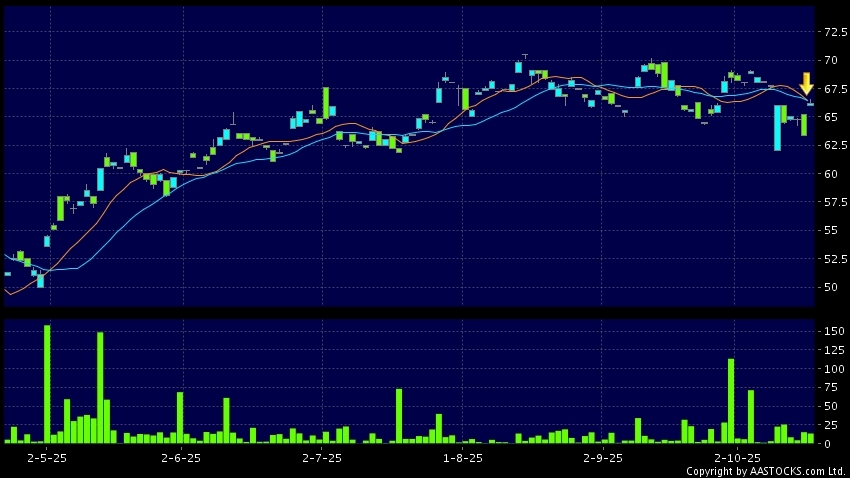
Task: Click the 150 volume axis label
Action: pyautogui.click(x=829, y=330)
